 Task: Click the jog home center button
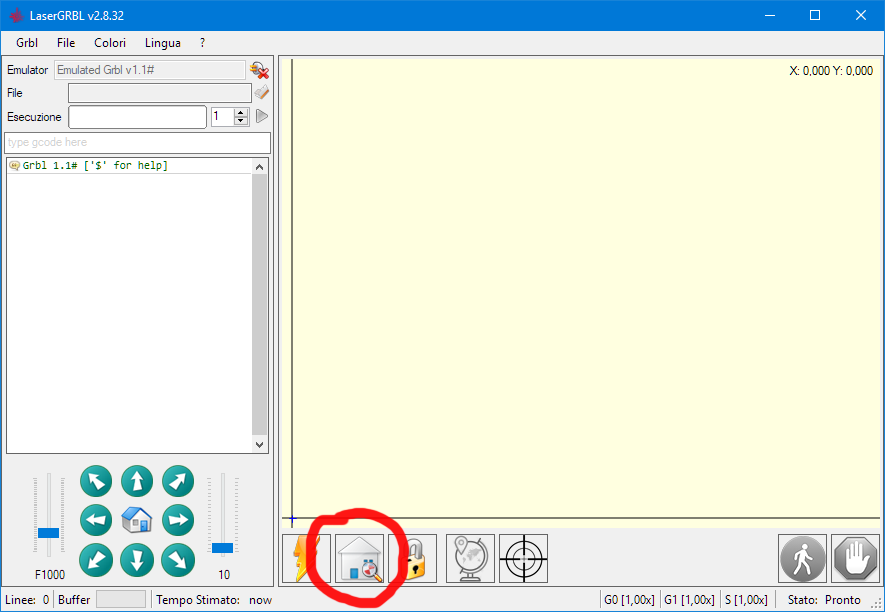point(137,520)
